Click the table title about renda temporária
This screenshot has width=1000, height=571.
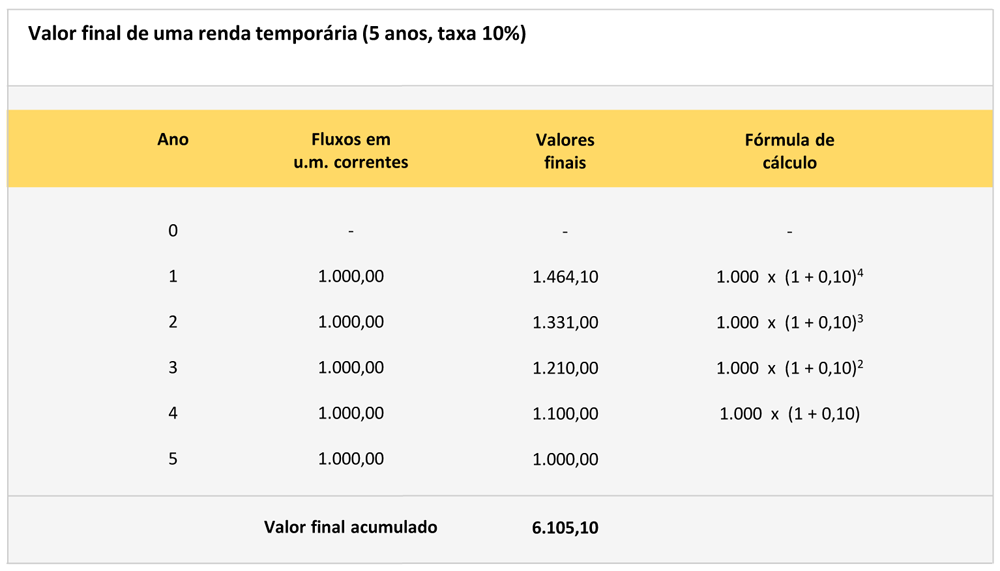(x=277, y=34)
